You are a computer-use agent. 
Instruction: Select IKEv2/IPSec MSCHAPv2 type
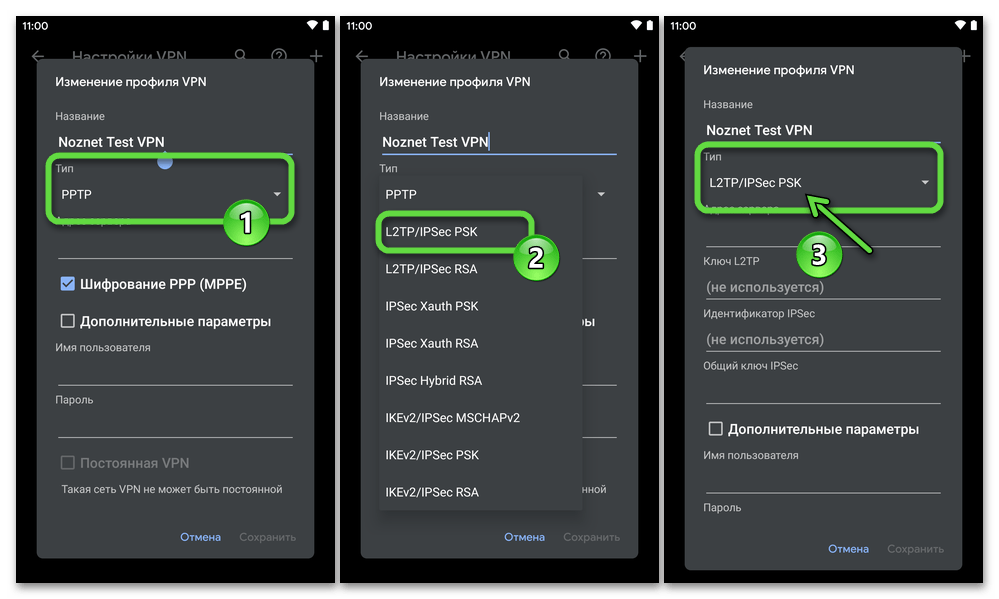pyautogui.click(x=452, y=418)
